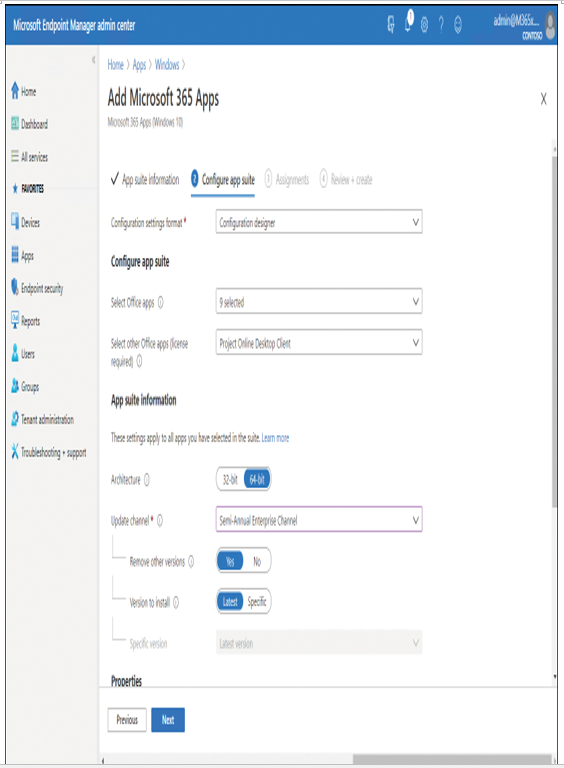Open the Groups sidebar icon
This screenshot has width=564, height=768.
[15, 386]
